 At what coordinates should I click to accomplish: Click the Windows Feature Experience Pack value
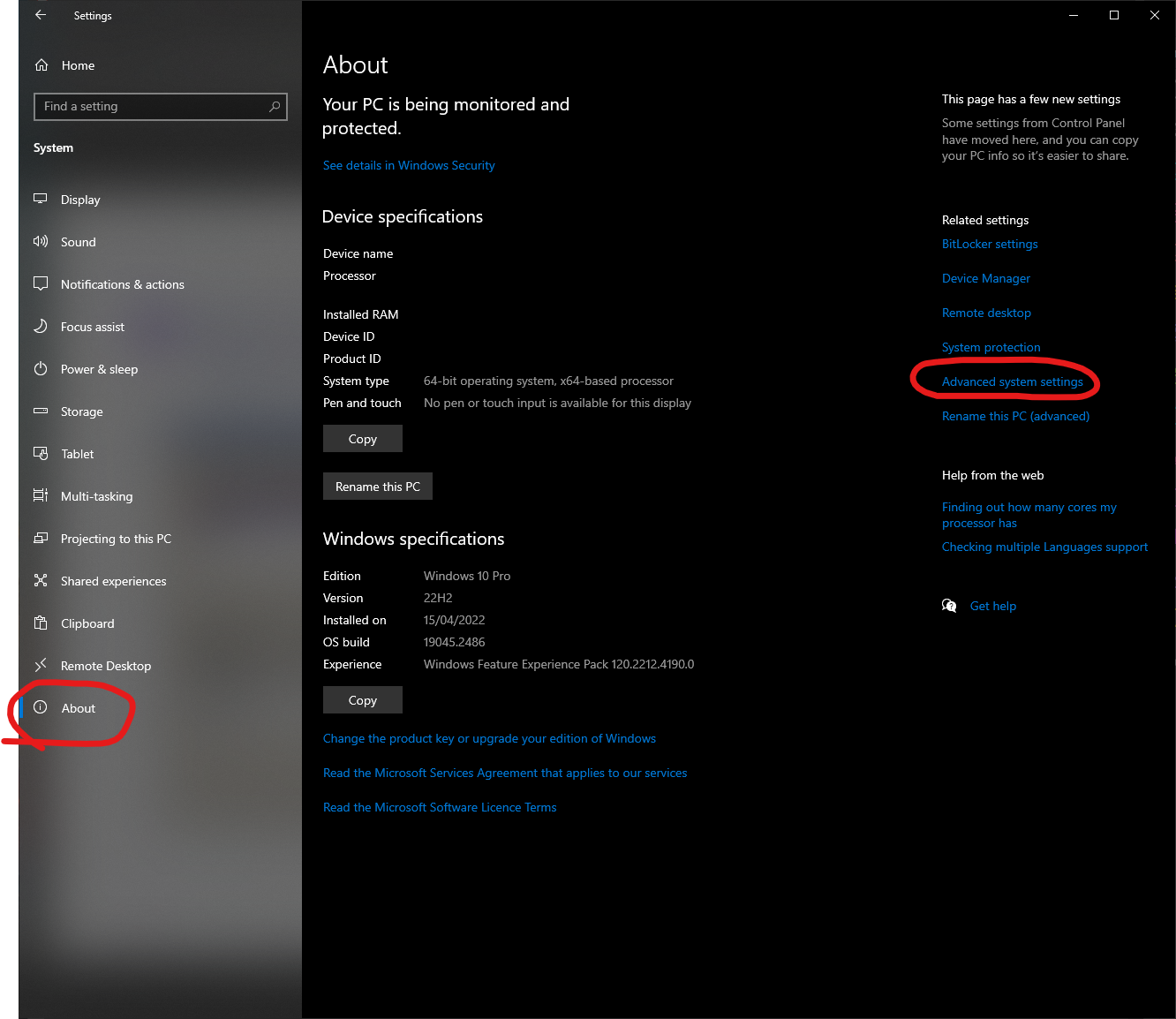click(559, 664)
